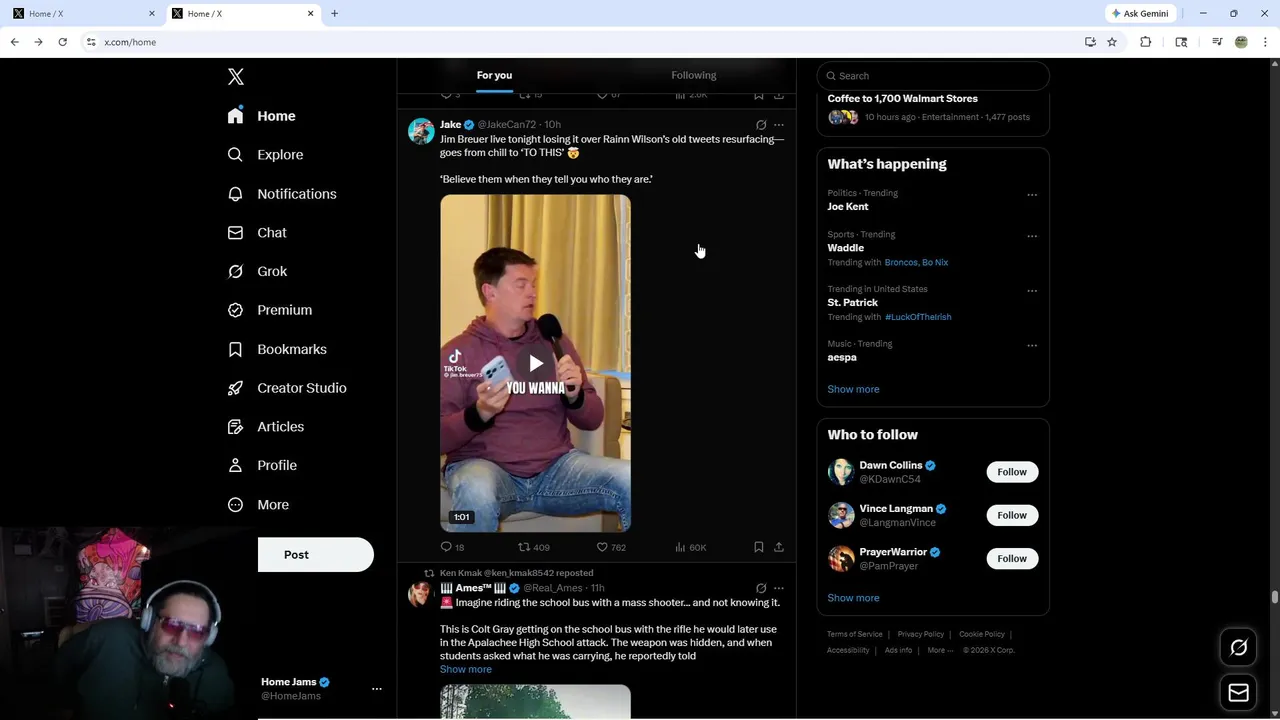Viewport: 1280px width, 720px height.
Task: Share Jake's post
Action: (x=779, y=547)
